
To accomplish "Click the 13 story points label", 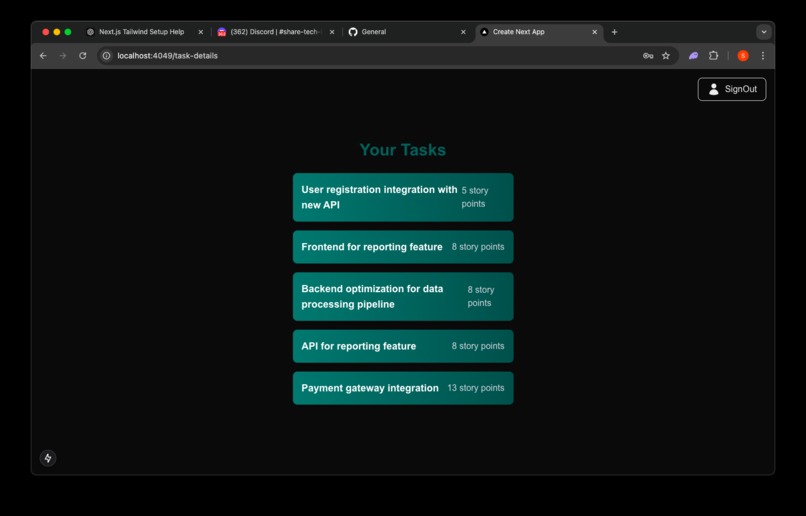I will click(x=475, y=388).
